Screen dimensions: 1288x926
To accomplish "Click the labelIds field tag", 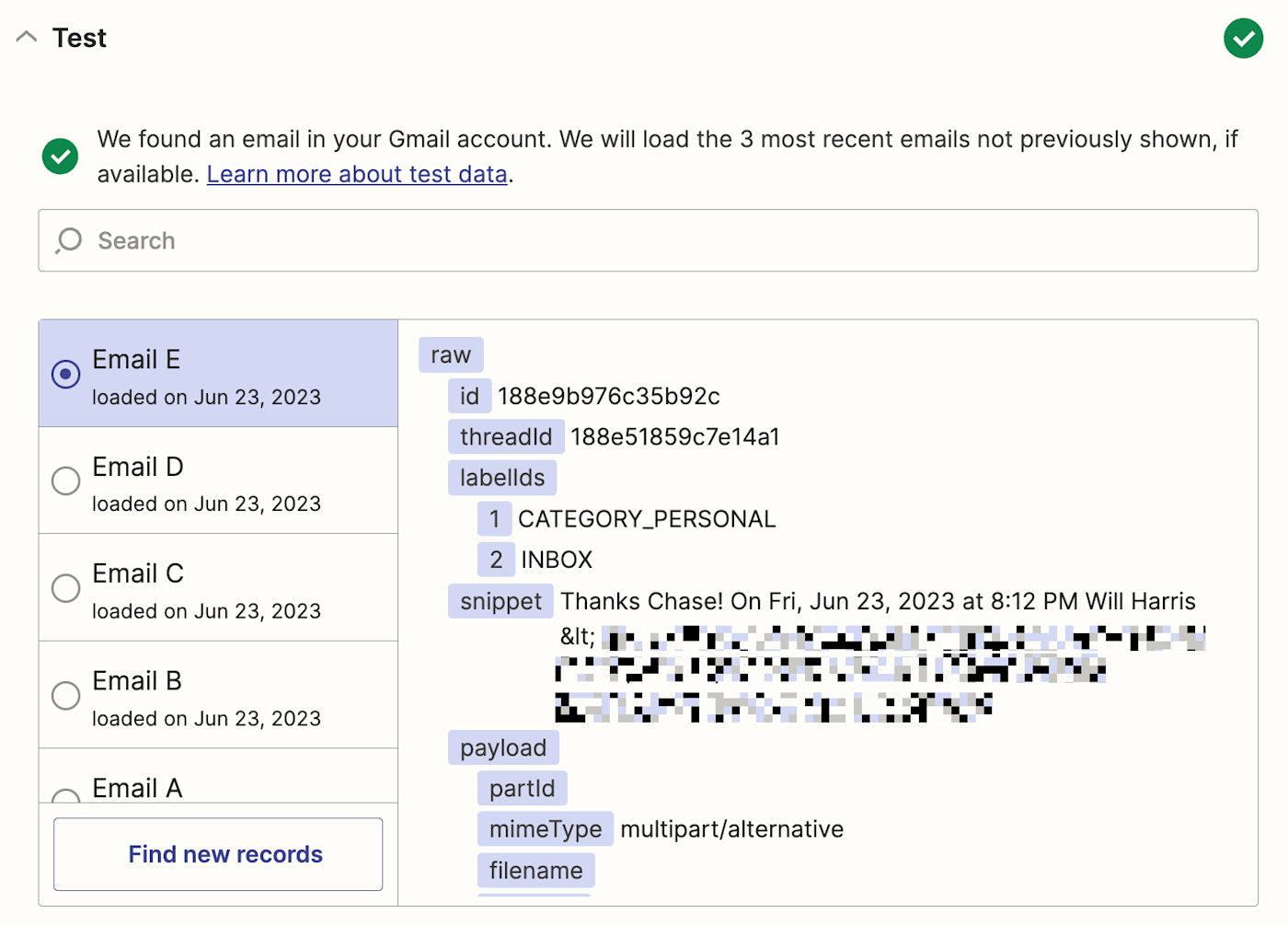I will (x=502, y=478).
